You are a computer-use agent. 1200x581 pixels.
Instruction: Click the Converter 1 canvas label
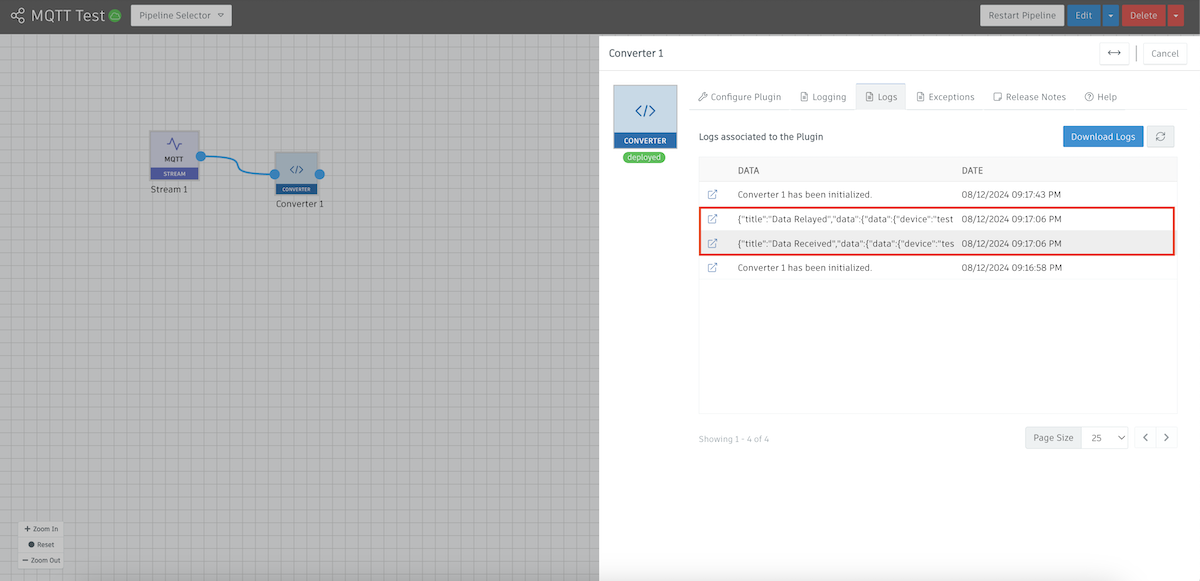click(300, 203)
